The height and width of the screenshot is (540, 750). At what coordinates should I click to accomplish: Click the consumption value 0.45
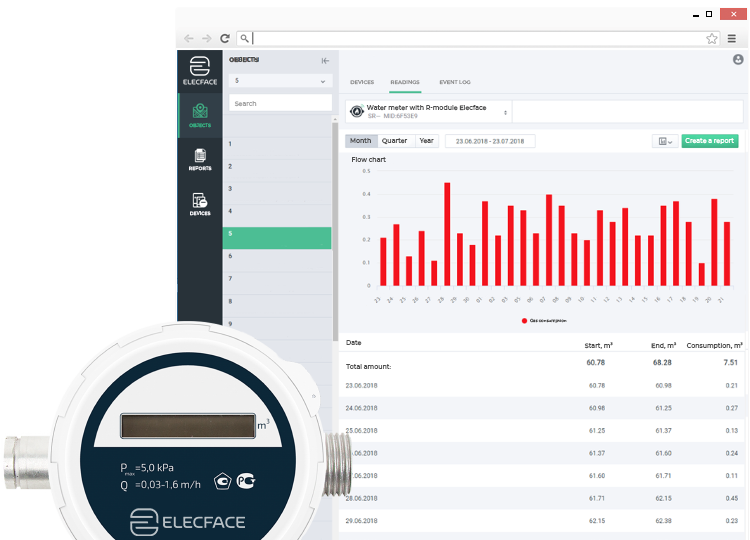pos(731,498)
